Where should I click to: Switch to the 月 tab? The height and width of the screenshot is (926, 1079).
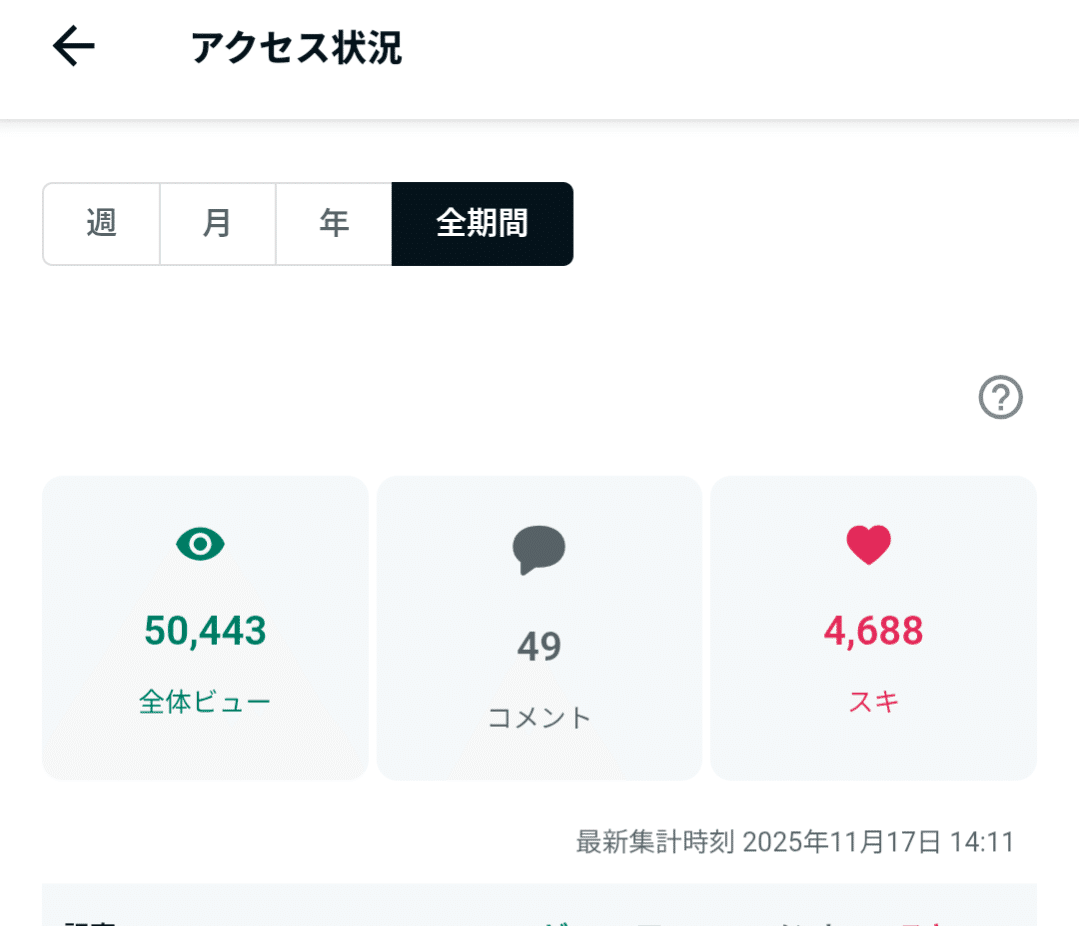tap(217, 224)
